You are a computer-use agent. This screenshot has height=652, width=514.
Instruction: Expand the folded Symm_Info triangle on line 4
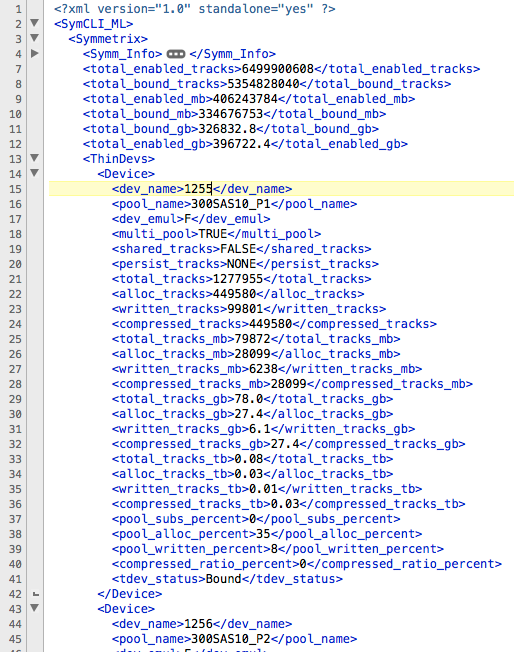(35, 53)
